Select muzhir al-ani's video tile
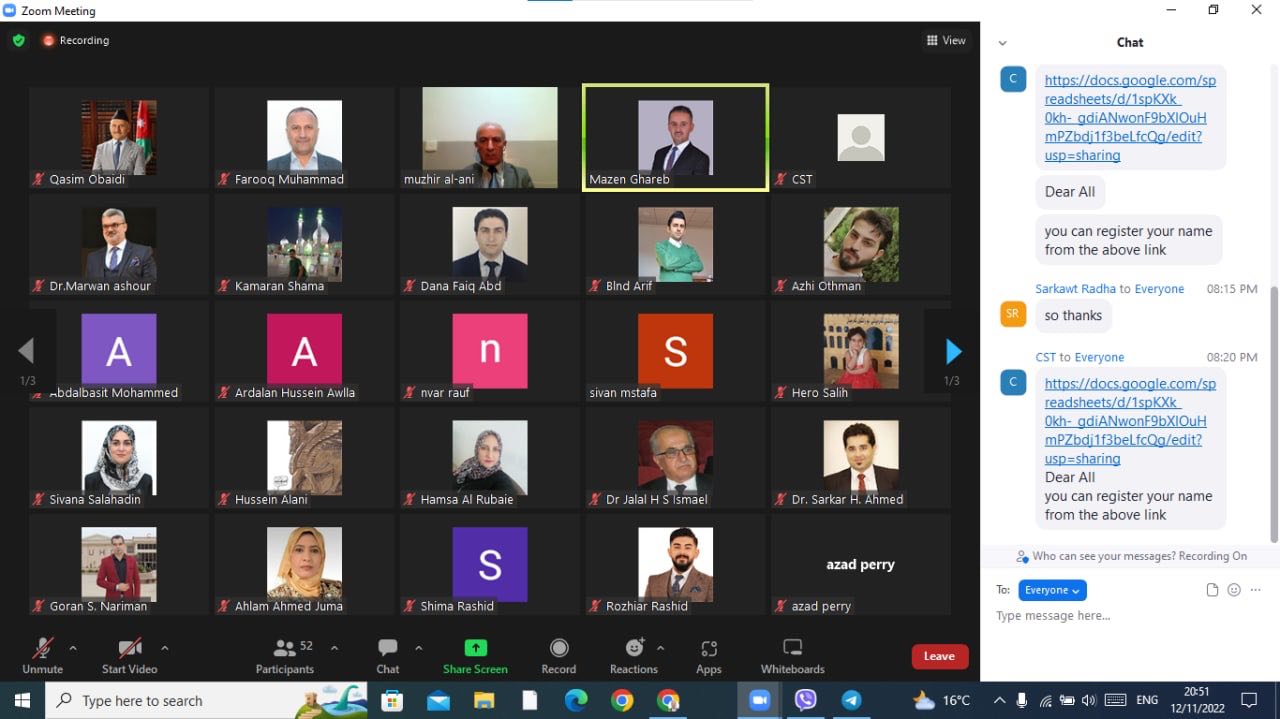The width and height of the screenshot is (1280, 719). (x=490, y=137)
